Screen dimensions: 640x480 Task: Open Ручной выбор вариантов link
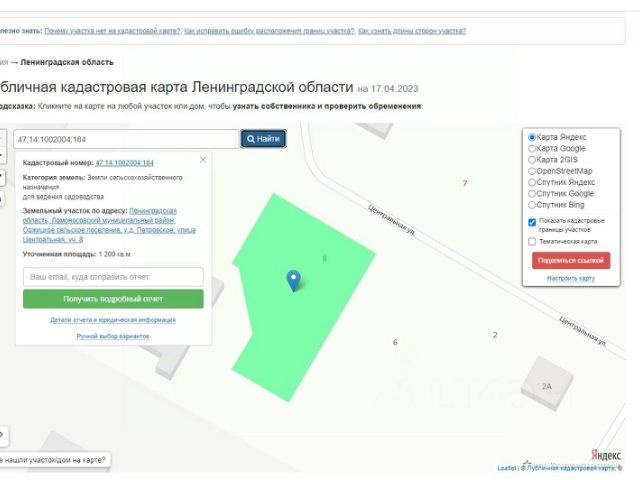point(113,336)
